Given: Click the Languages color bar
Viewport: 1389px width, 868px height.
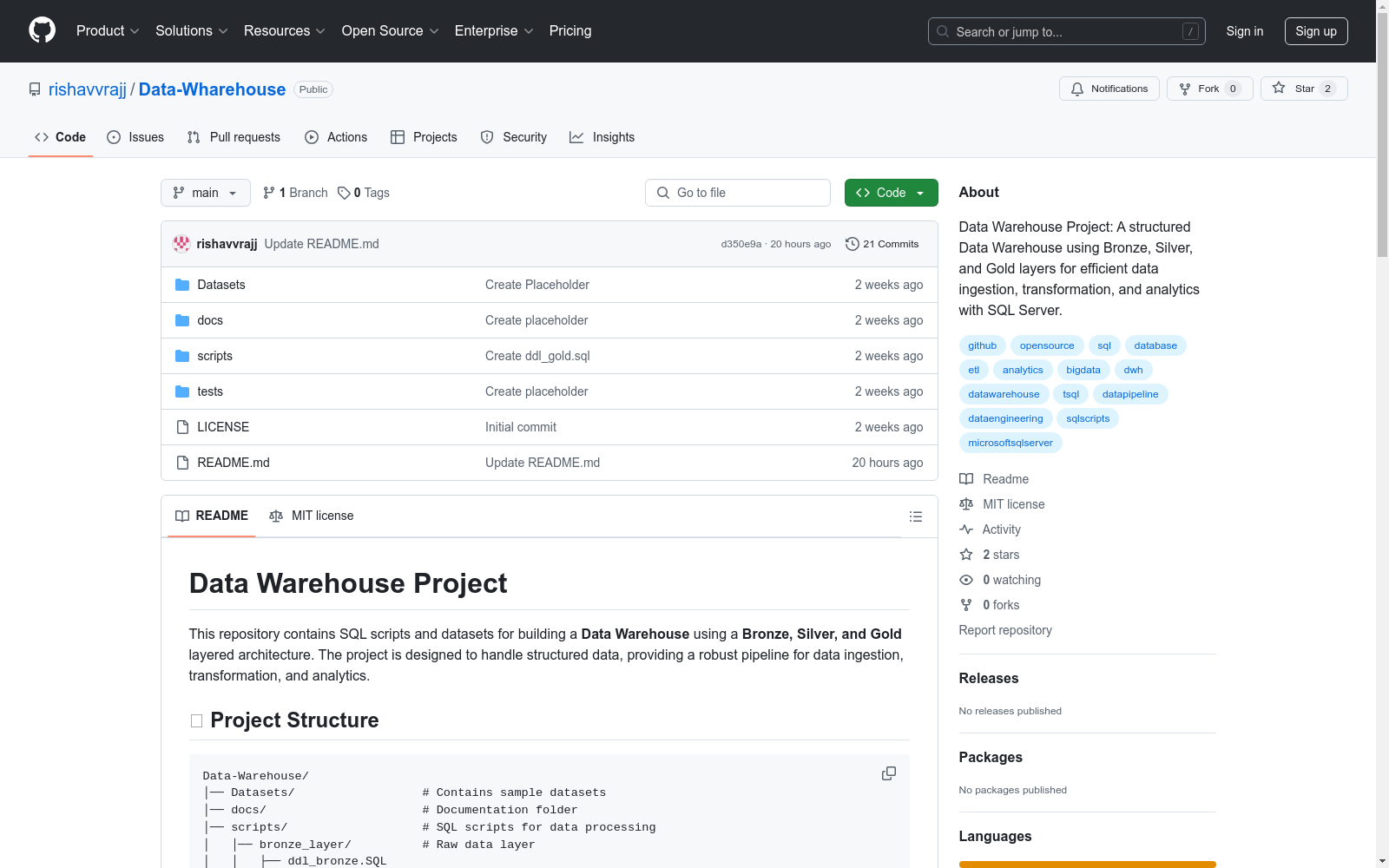Looking at the screenshot, I should click(1087, 865).
